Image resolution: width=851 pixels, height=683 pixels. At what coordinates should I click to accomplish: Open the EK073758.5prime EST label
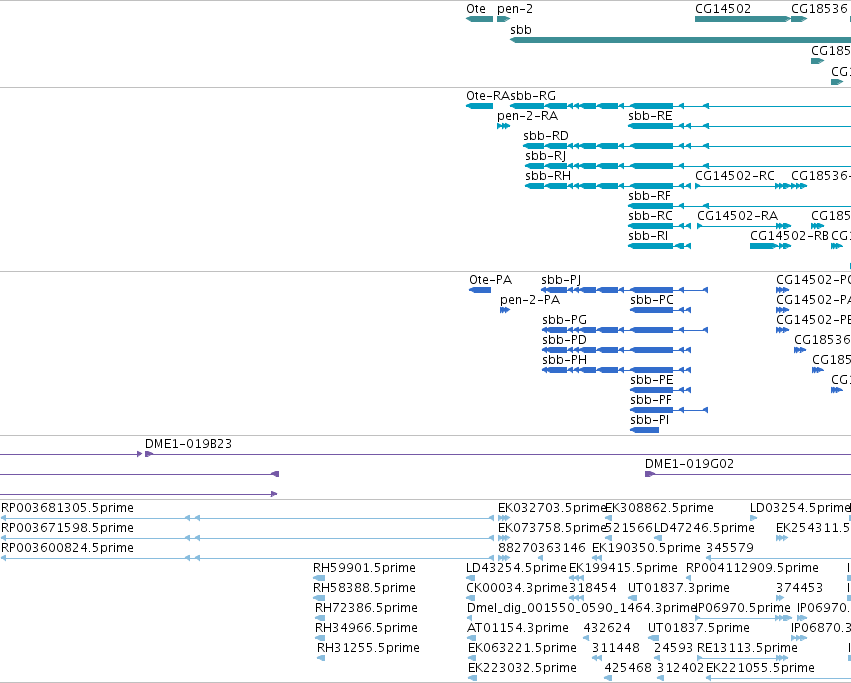point(552,528)
